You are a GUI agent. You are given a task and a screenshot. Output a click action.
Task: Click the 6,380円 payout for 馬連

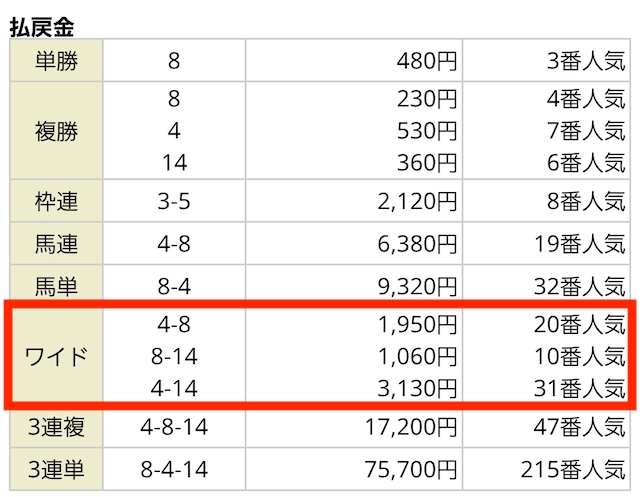[x=417, y=244]
